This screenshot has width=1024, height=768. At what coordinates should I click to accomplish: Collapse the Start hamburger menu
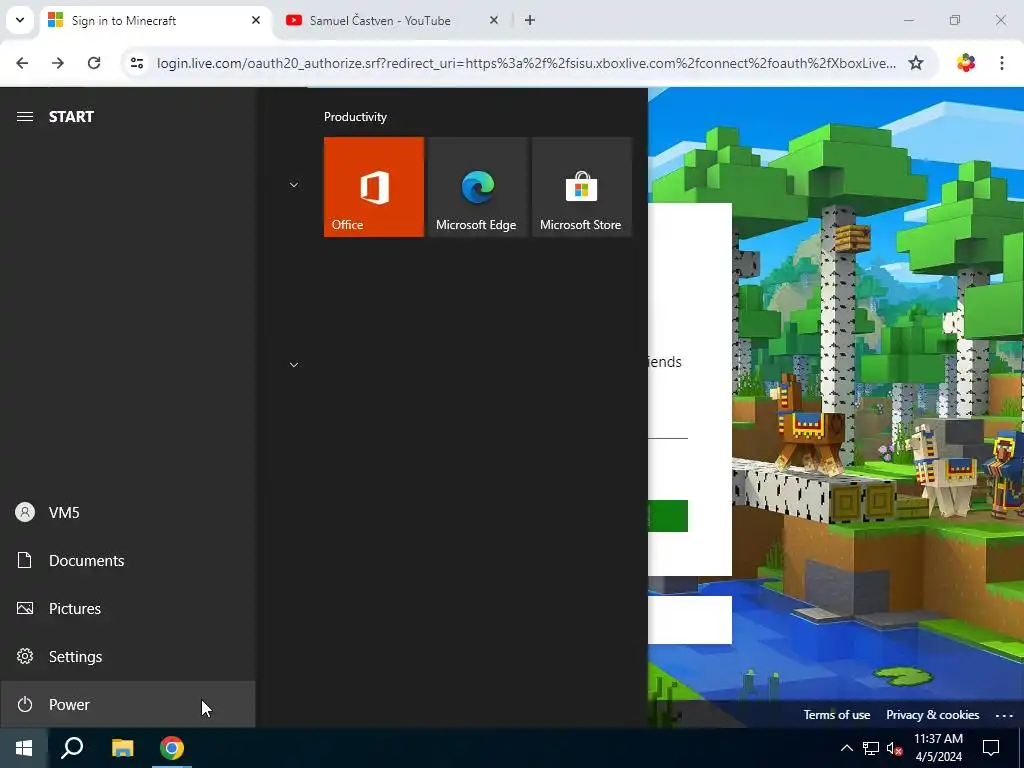click(25, 116)
